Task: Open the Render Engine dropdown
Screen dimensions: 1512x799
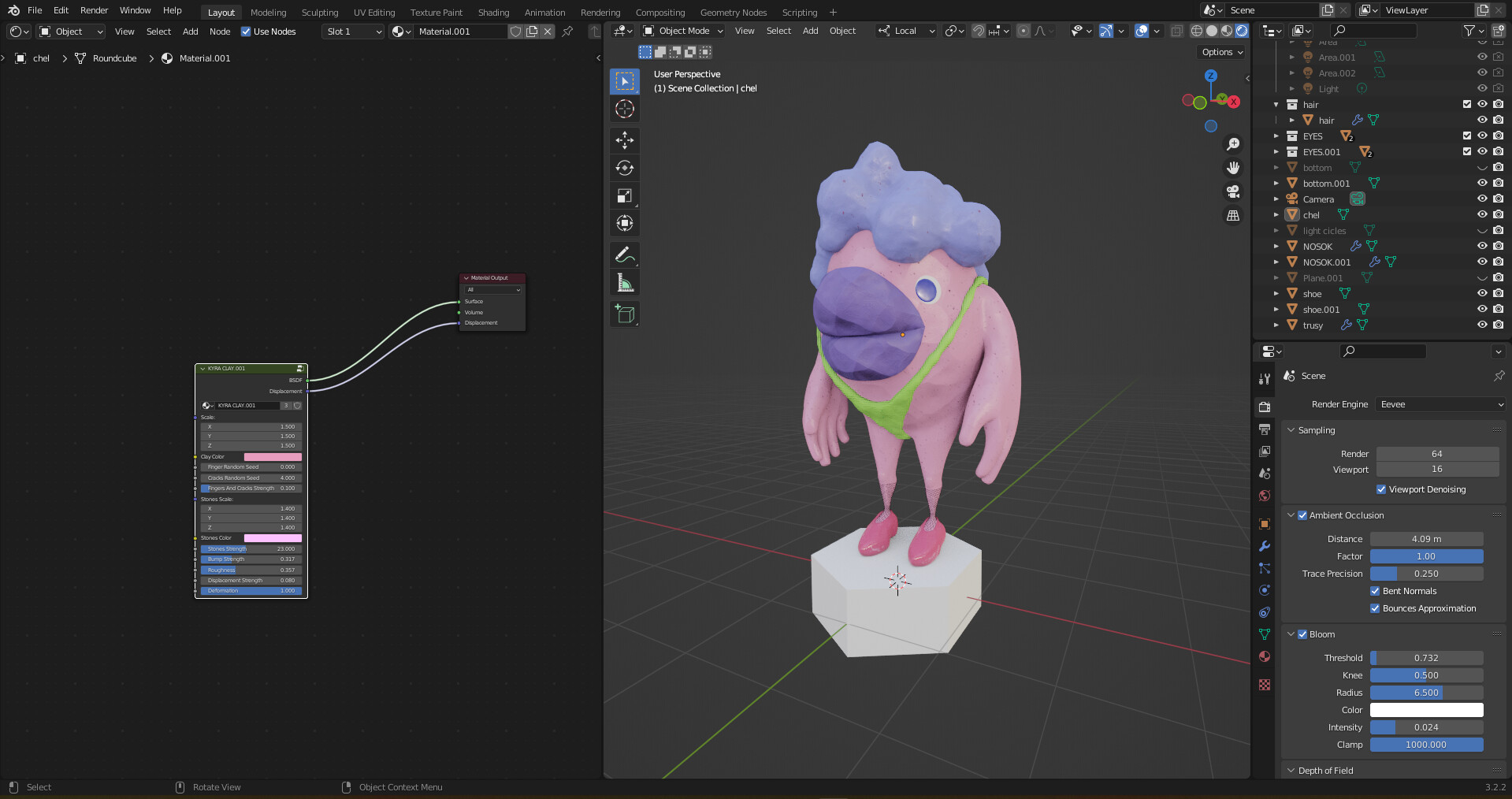Action: coord(1441,404)
